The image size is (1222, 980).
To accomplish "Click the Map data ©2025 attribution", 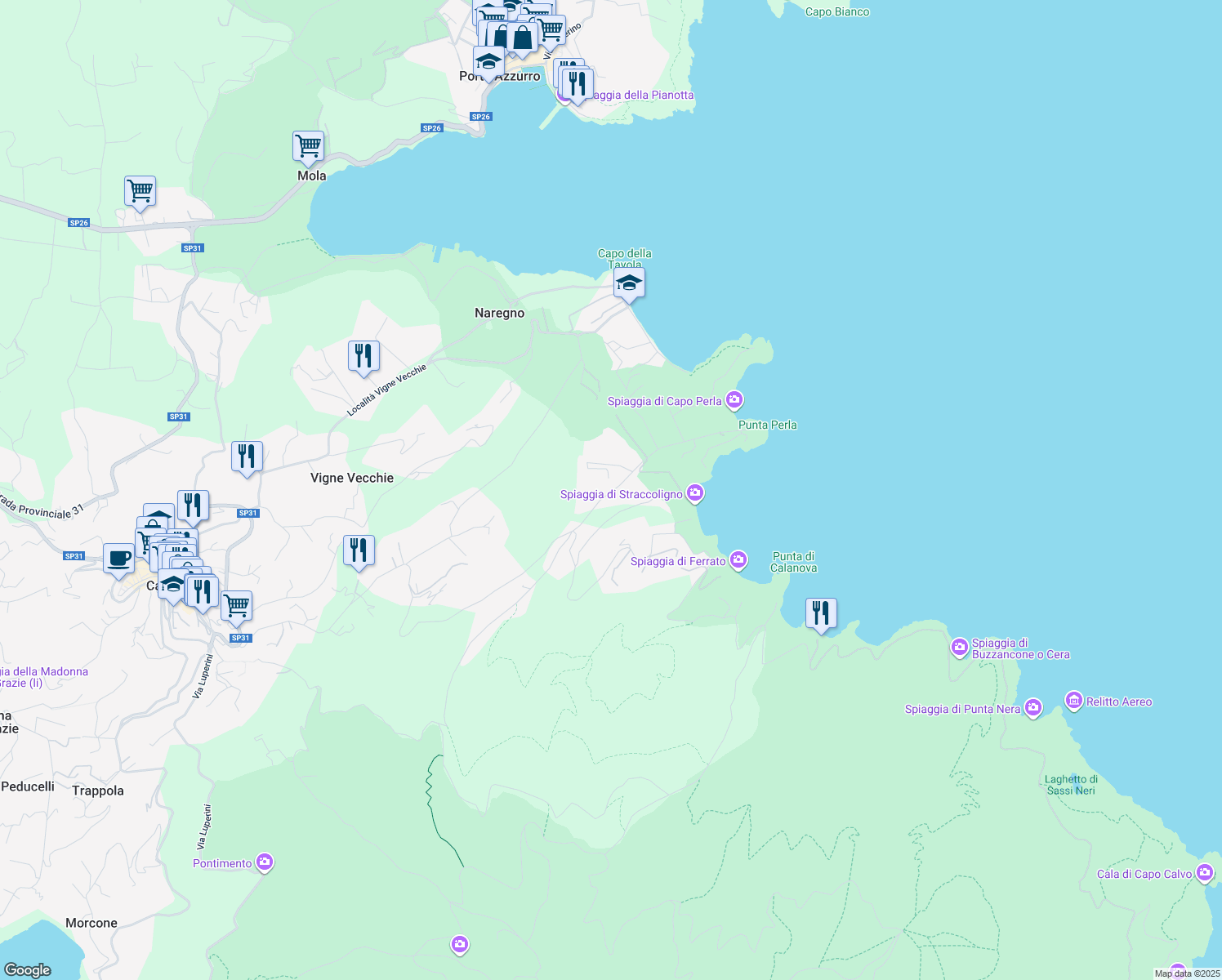I will [1187, 973].
